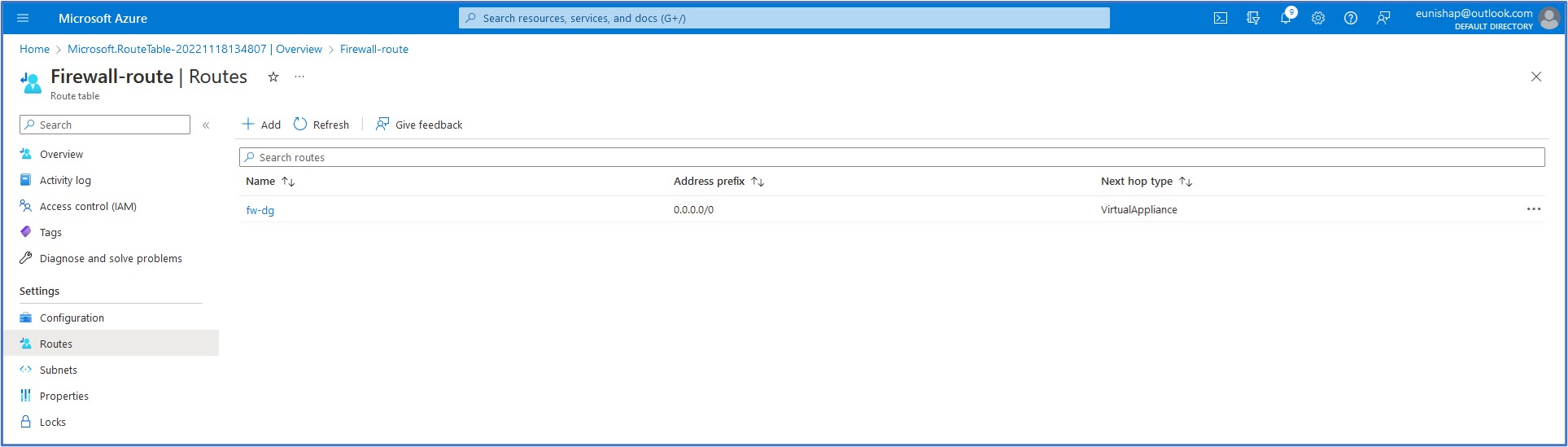This screenshot has height=447, width=1568.
Task: Refresh the routes list
Action: 321,125
